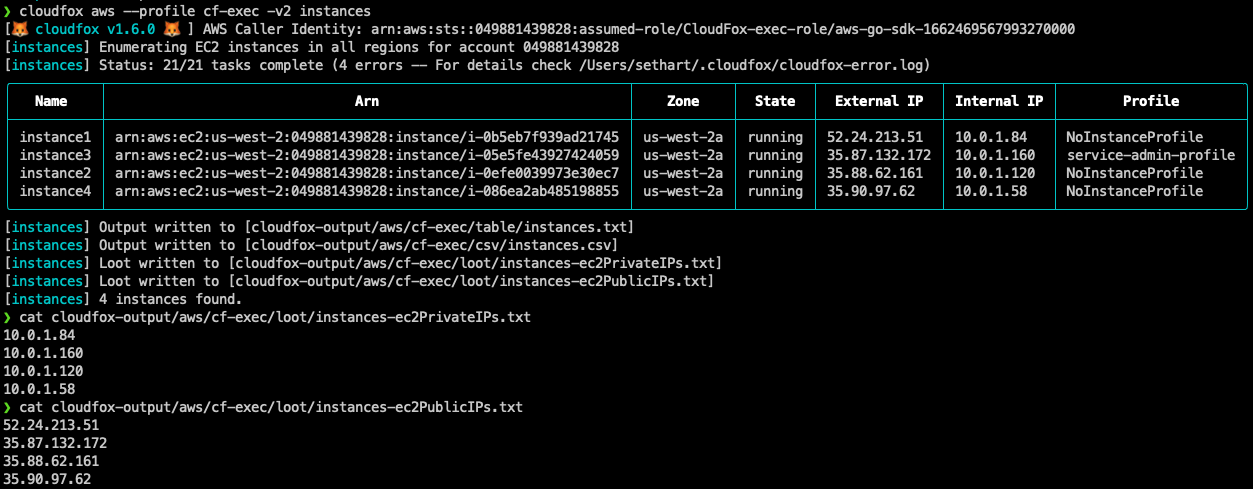Click the ARN ending i-086ea2ab485198855
Screen dimensions: 1253x489
tap(367, 191)
